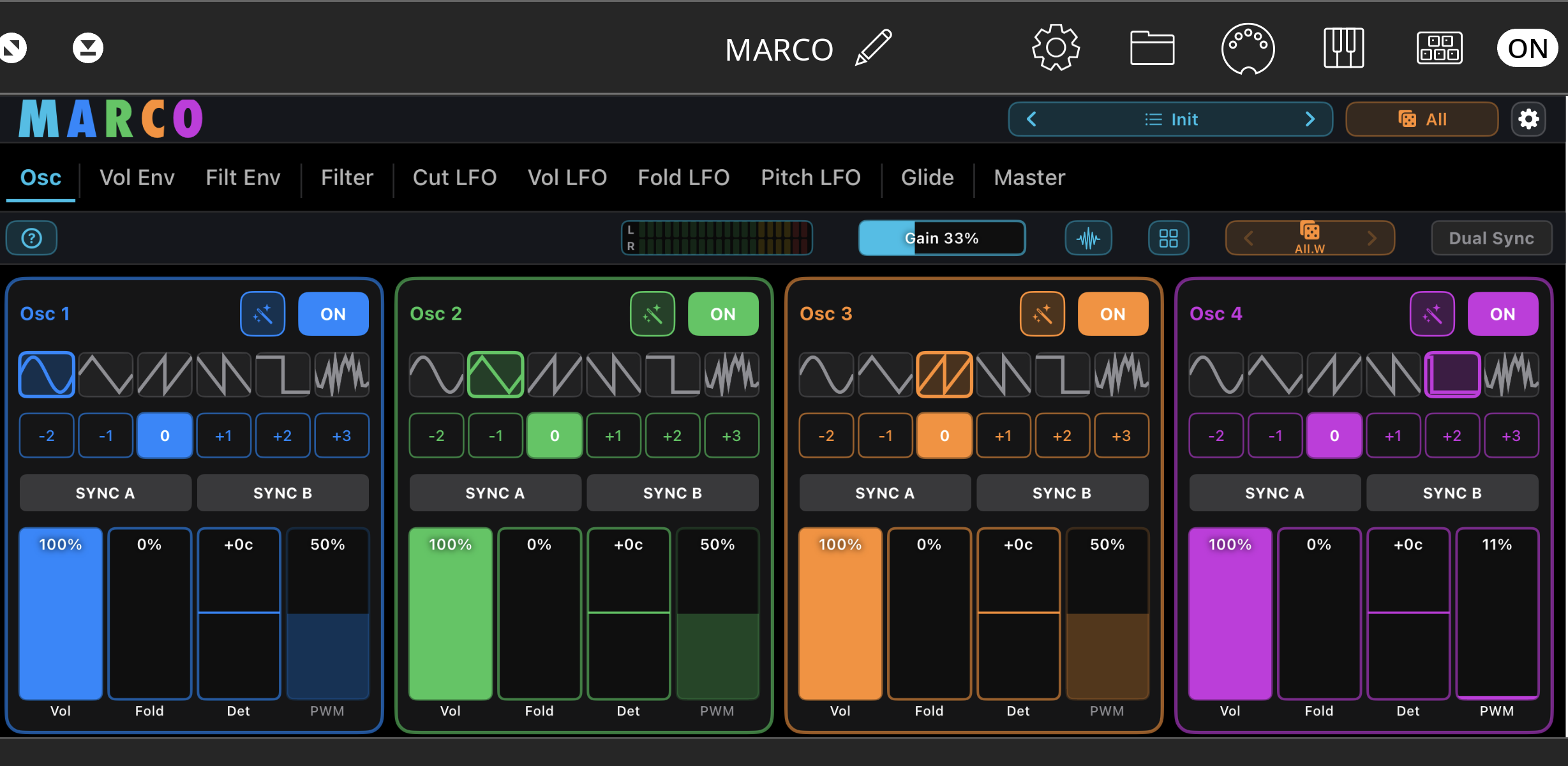This screenshot has width=1568, height=766.
Task: Set Osc 1 octave to +2
Action: (283, 436)
